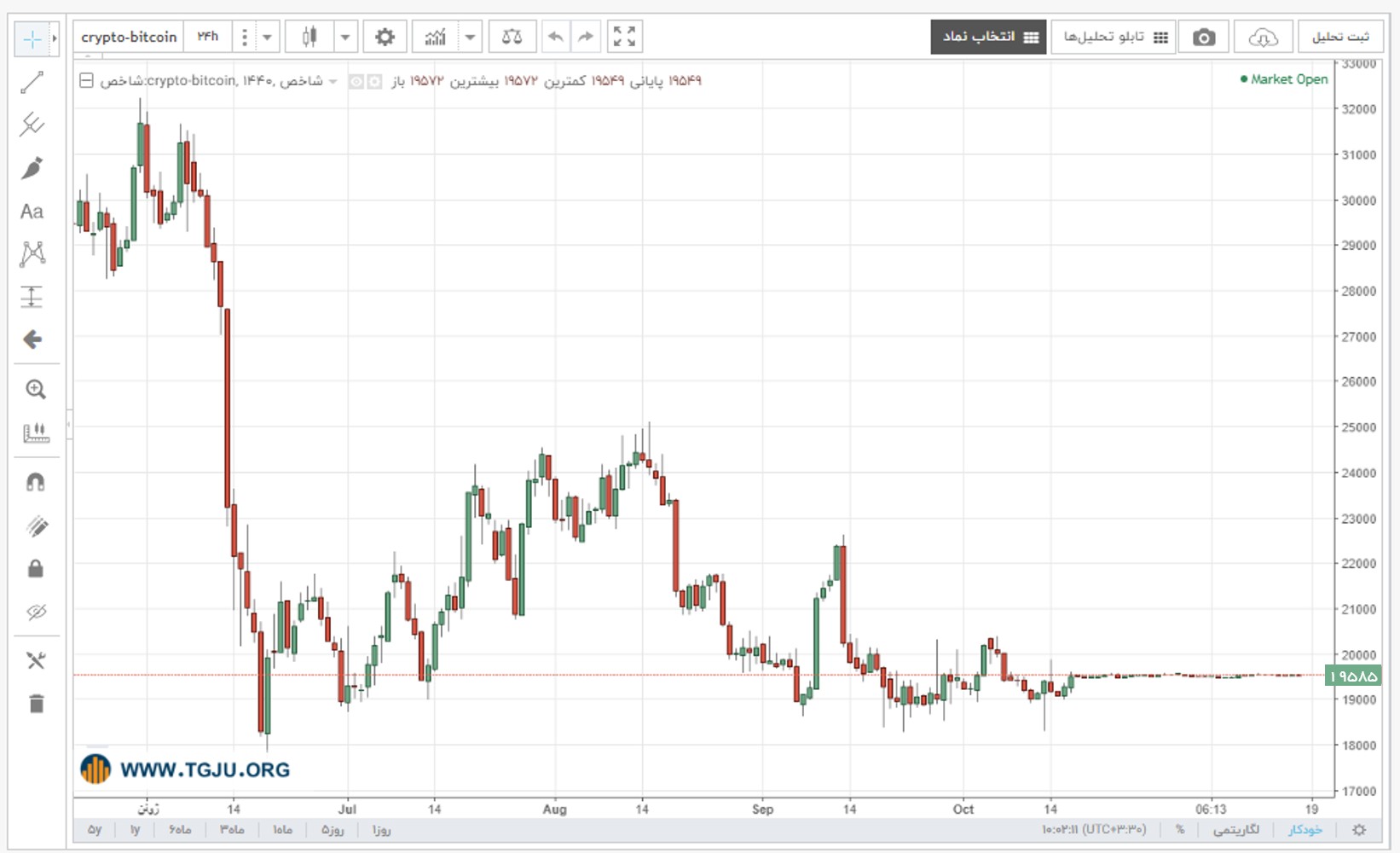Click the trash remove drawings icon
This screenshot has width=1400, height=853.
[36, 704]
